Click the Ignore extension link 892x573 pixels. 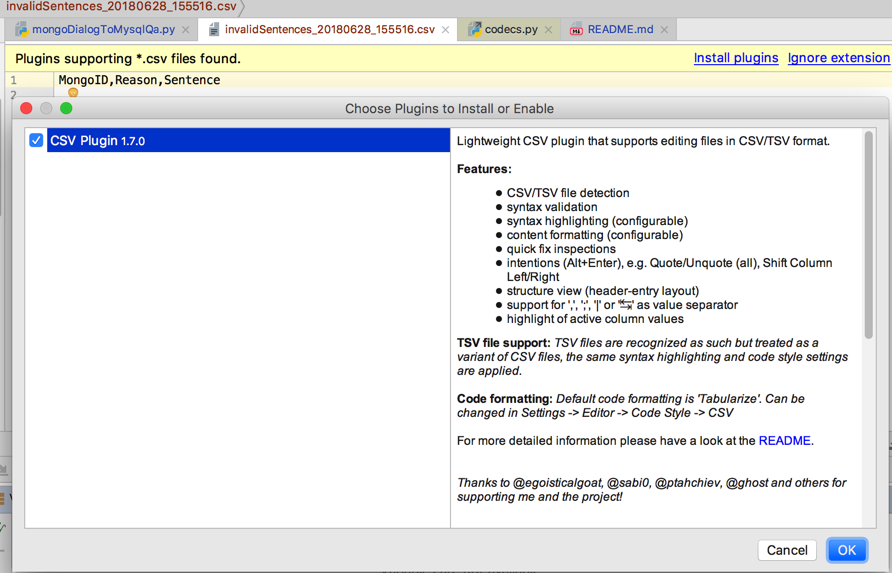pos(839,58)
